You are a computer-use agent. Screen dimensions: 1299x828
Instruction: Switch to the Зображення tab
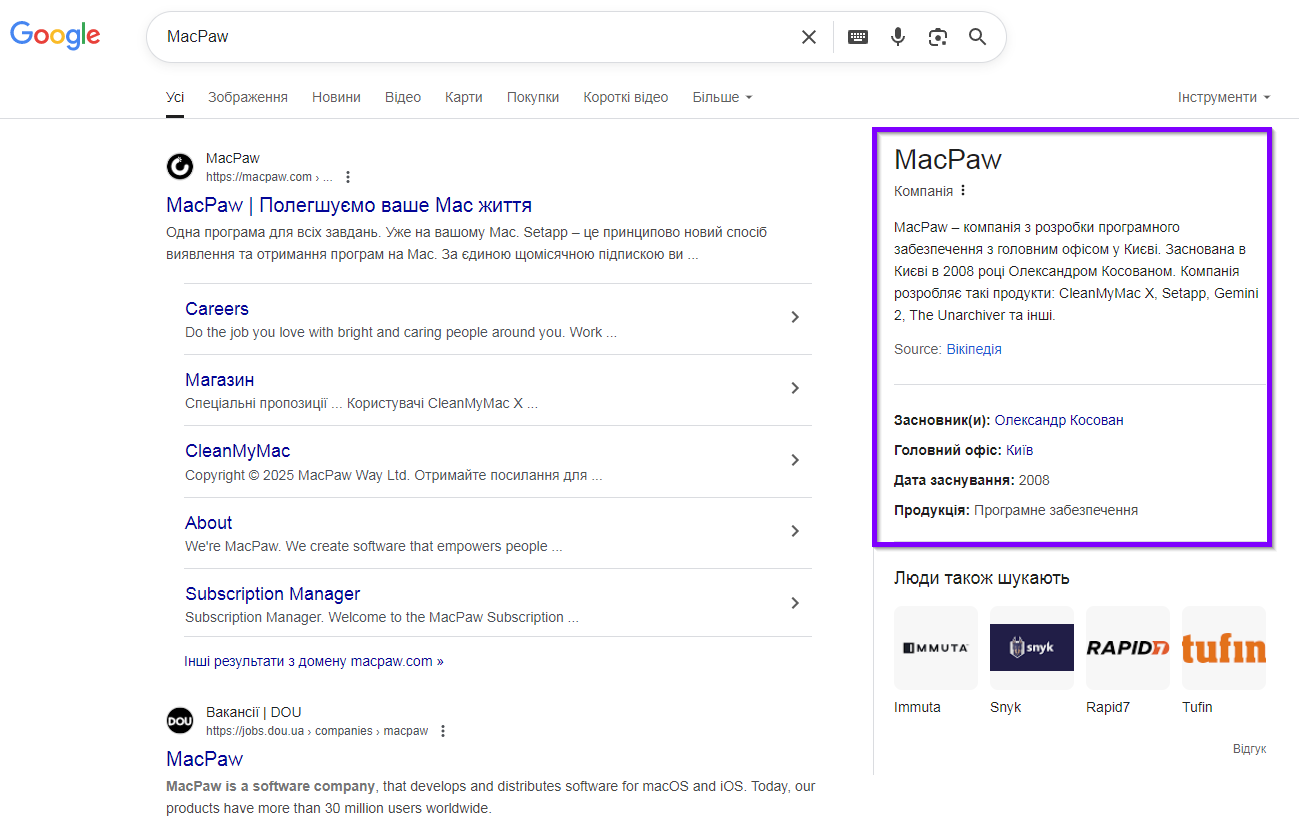(x=248, y=97)
